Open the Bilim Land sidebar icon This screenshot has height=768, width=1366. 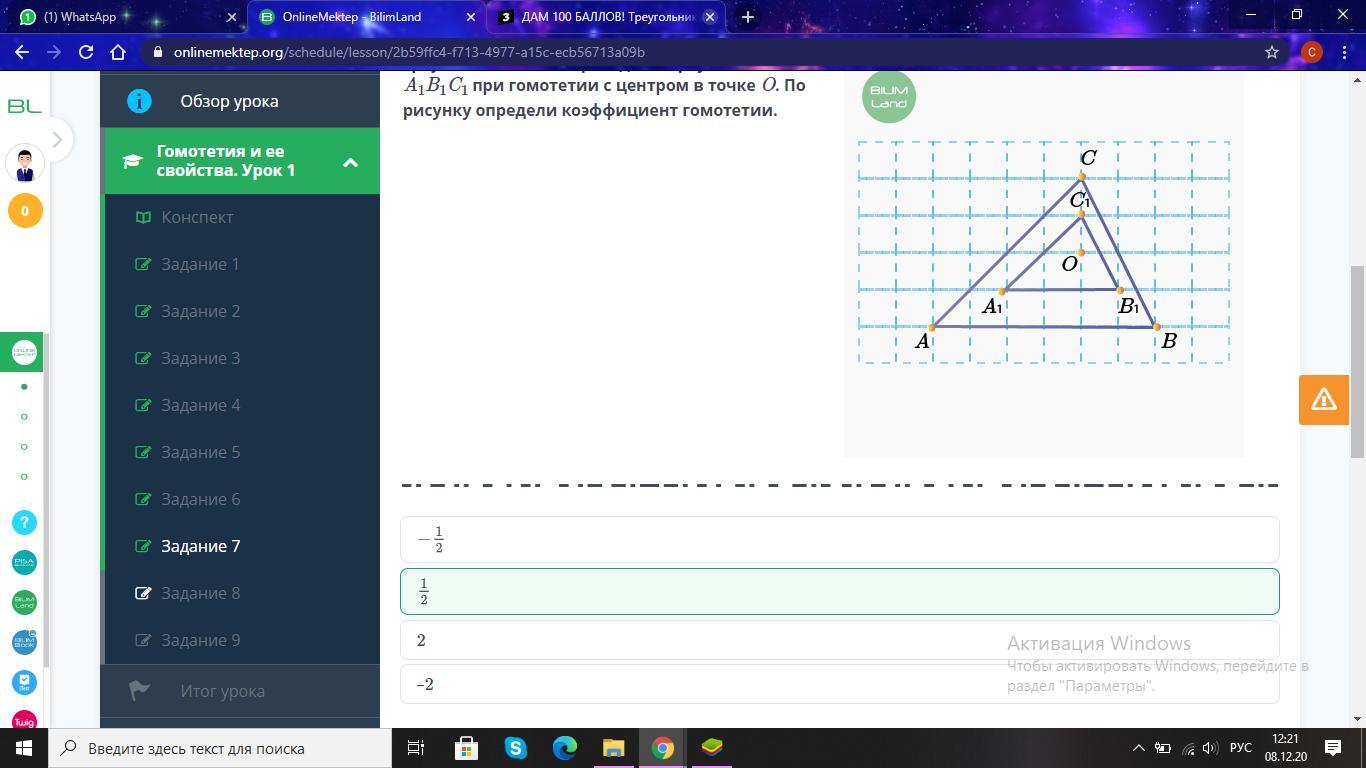click(x=24, y=602)
